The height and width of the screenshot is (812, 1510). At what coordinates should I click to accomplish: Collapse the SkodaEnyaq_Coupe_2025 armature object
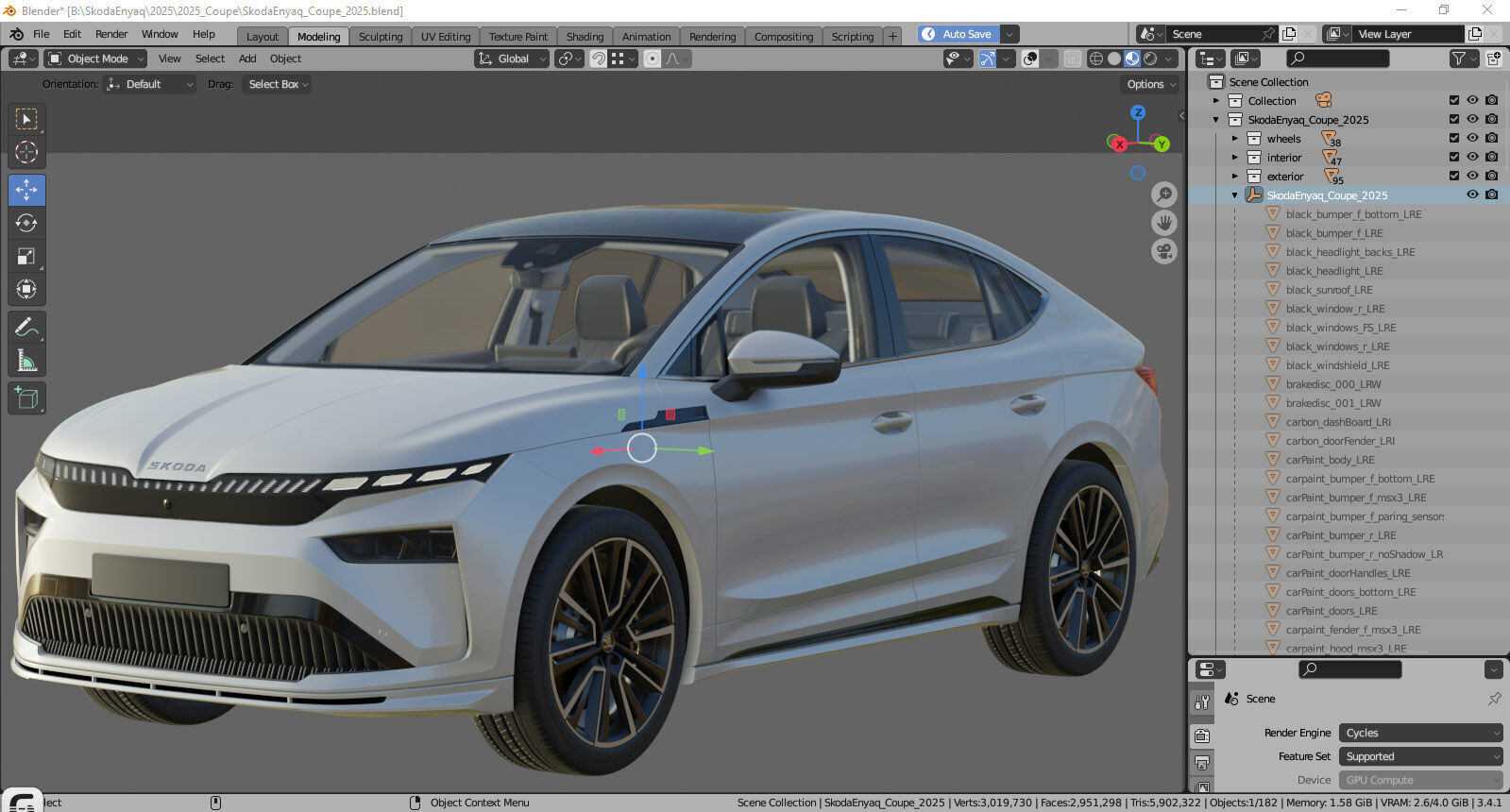point(1235,195)
